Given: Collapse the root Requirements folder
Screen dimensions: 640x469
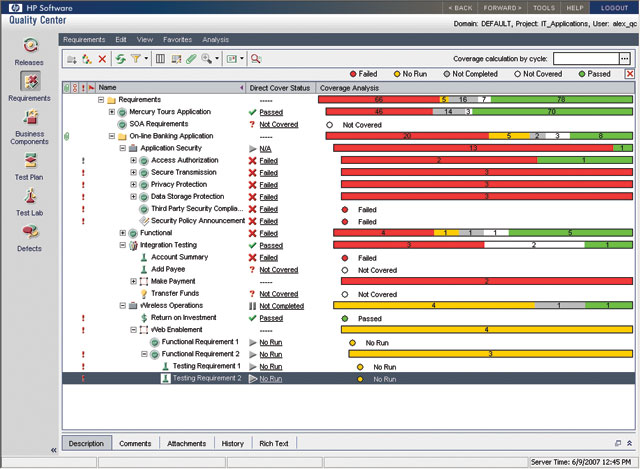Looking at the screenshot, I should [x=101, y=100].
